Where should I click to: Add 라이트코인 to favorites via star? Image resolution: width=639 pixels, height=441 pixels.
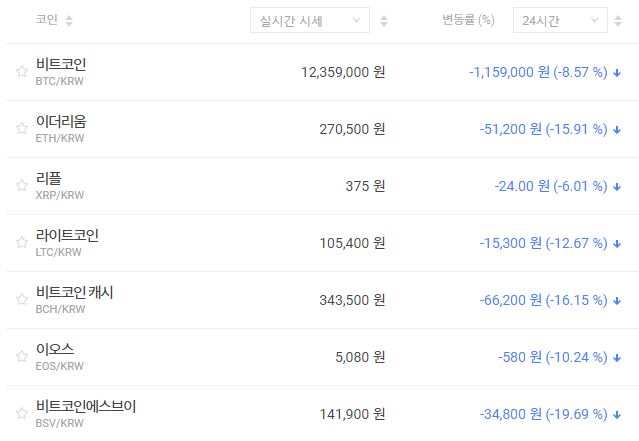21,243
